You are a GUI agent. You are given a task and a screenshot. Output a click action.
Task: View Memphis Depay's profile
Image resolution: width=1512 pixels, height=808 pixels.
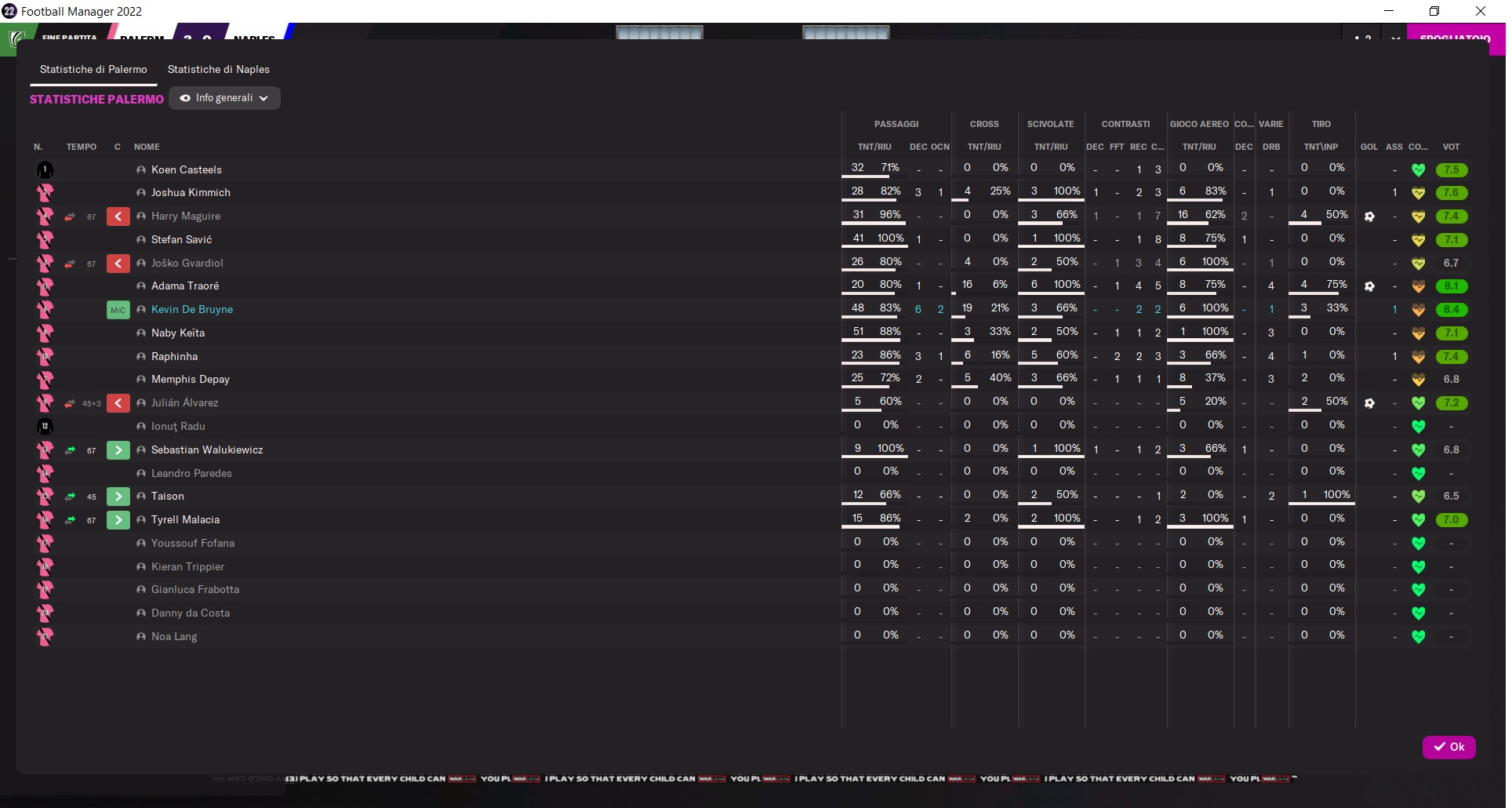pos(191,379)
